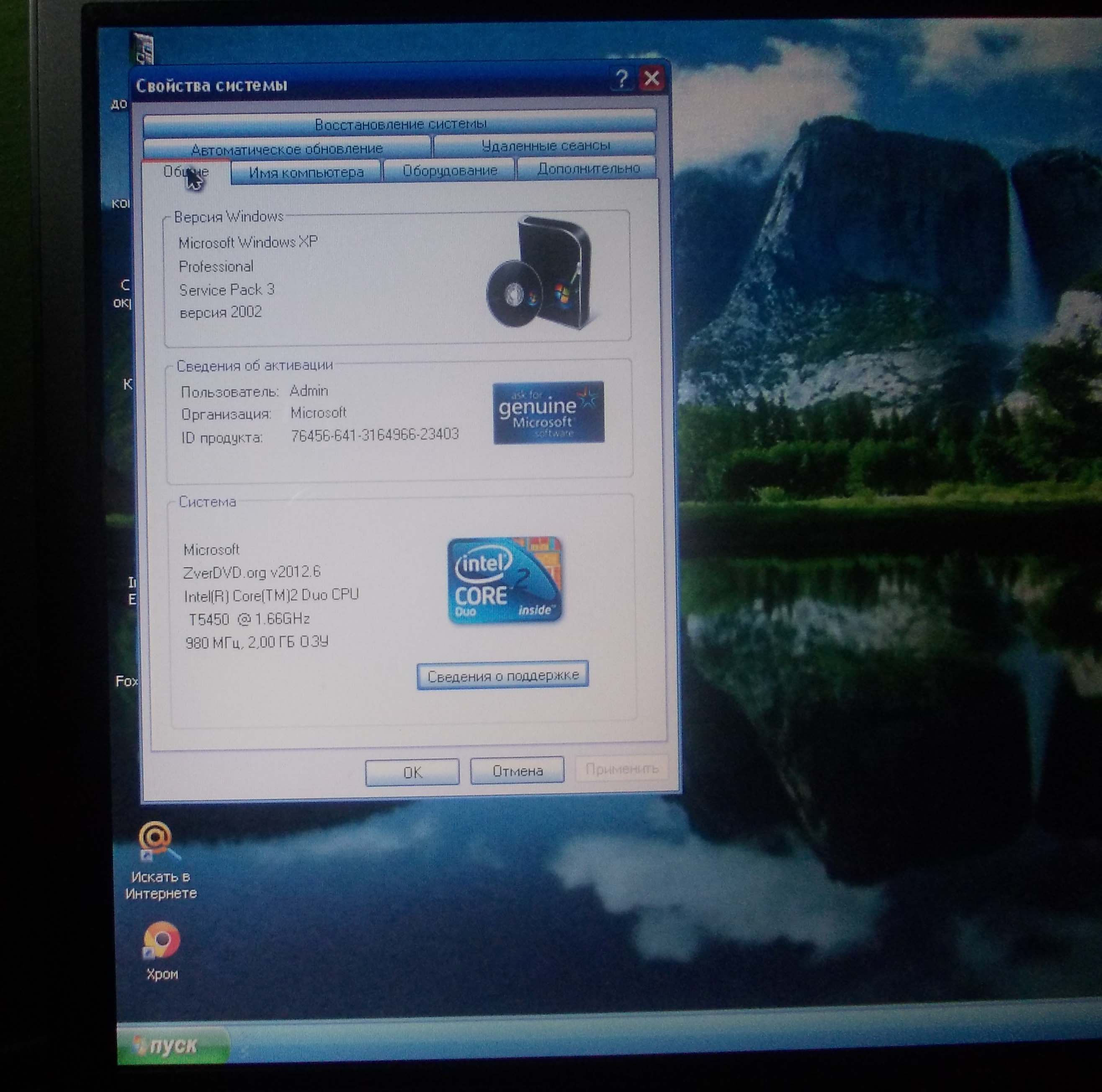Switch to Восстановление системы tab
The image size is (1102, 1092).
point(399,123)
